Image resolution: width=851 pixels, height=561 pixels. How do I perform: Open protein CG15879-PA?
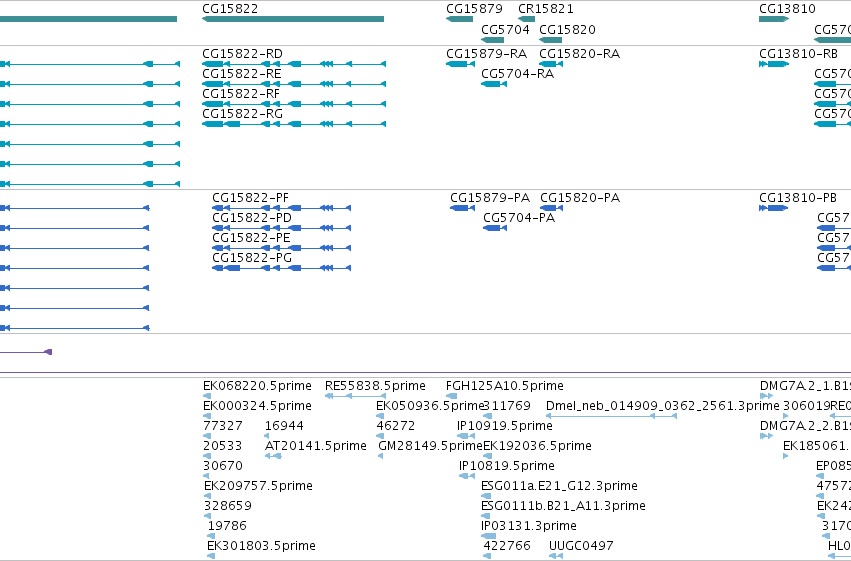(490, 197)
